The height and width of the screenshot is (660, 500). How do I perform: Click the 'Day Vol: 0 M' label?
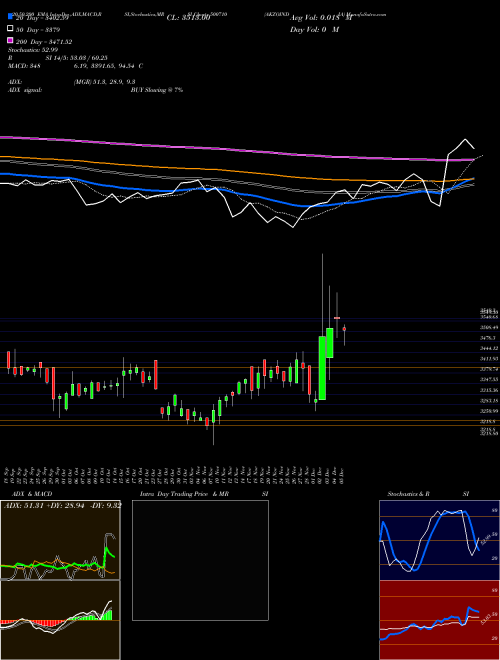(314, 30)
